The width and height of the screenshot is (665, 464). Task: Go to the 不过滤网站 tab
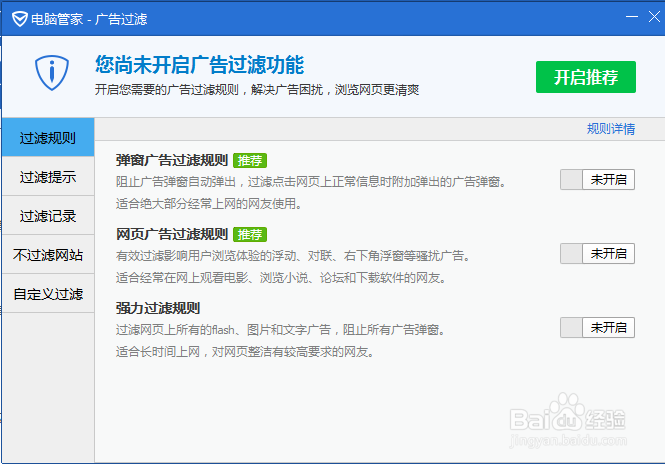[x=48, y=254]
